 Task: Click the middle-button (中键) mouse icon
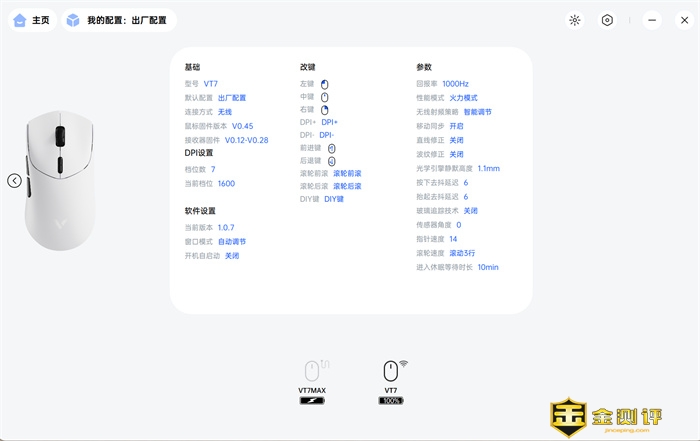click(324, 97)
